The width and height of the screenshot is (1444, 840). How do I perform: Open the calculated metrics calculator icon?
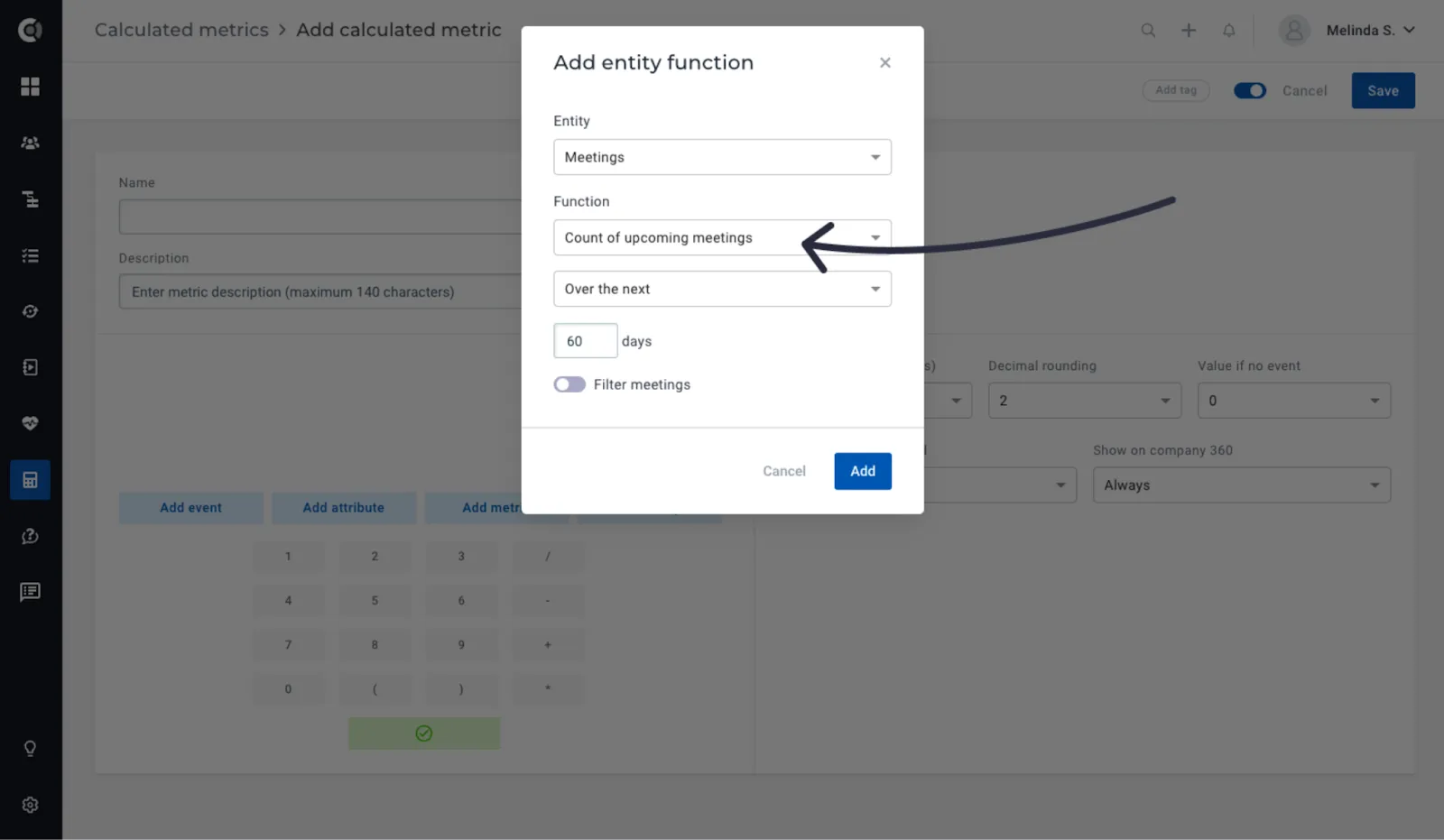click(x=30, y=479)
